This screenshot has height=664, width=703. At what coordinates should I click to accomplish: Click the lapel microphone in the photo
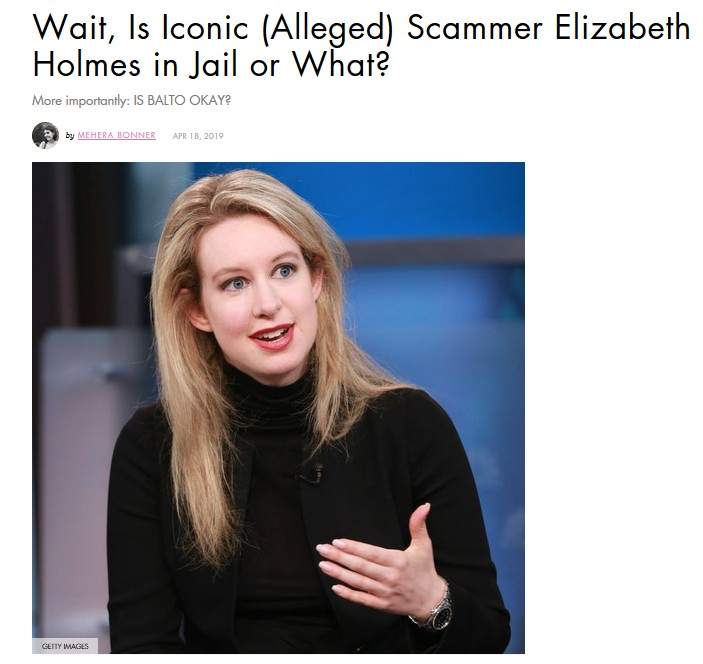[x=313, y=474]
